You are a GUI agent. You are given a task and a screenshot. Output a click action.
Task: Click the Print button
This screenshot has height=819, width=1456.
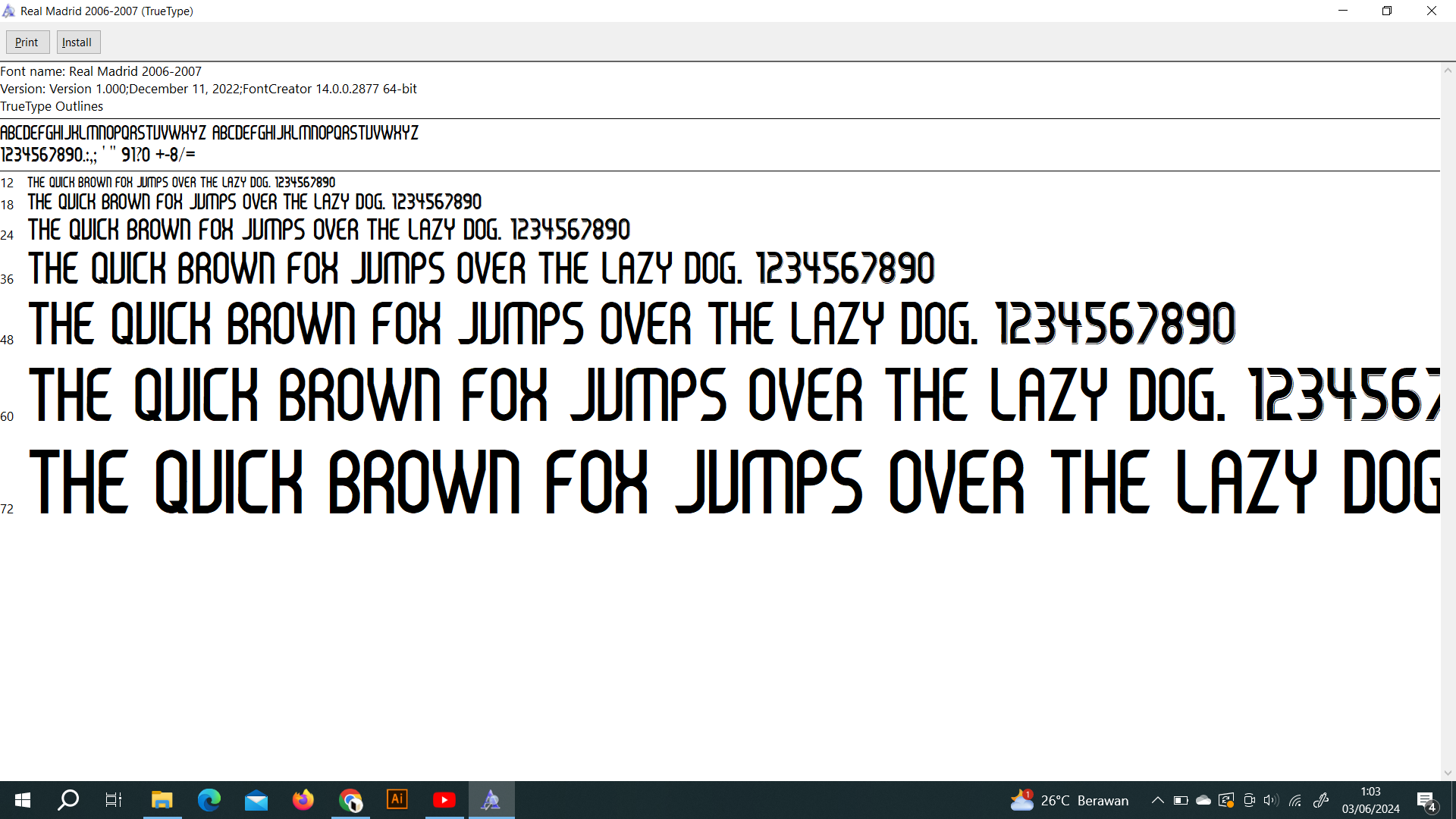[27, 42]
